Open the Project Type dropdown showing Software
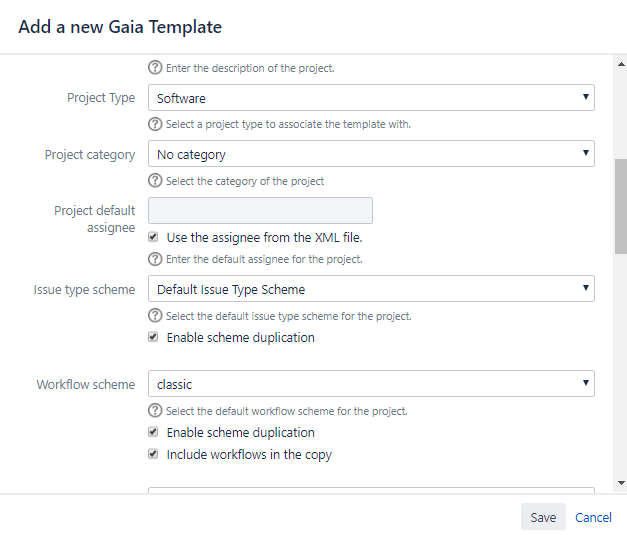The image size is (627, 535). click(371, 98)
